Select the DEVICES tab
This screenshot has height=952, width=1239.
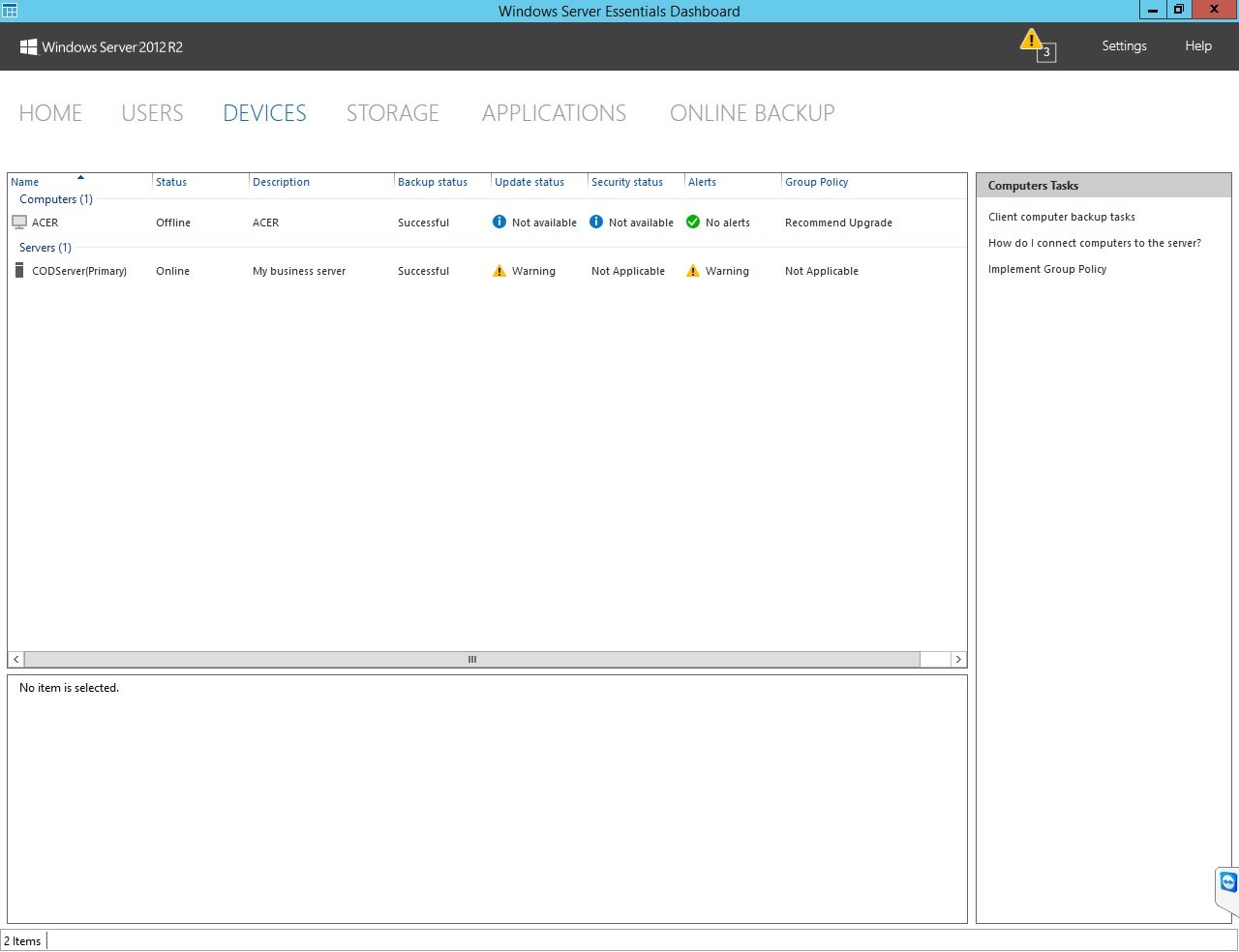coord(264,113)
